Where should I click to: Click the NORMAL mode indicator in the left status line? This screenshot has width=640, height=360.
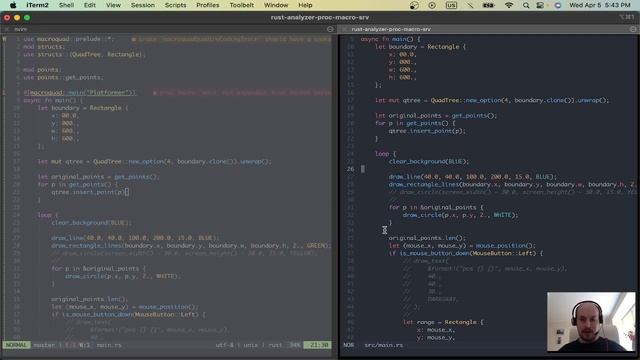click(16, 345)
